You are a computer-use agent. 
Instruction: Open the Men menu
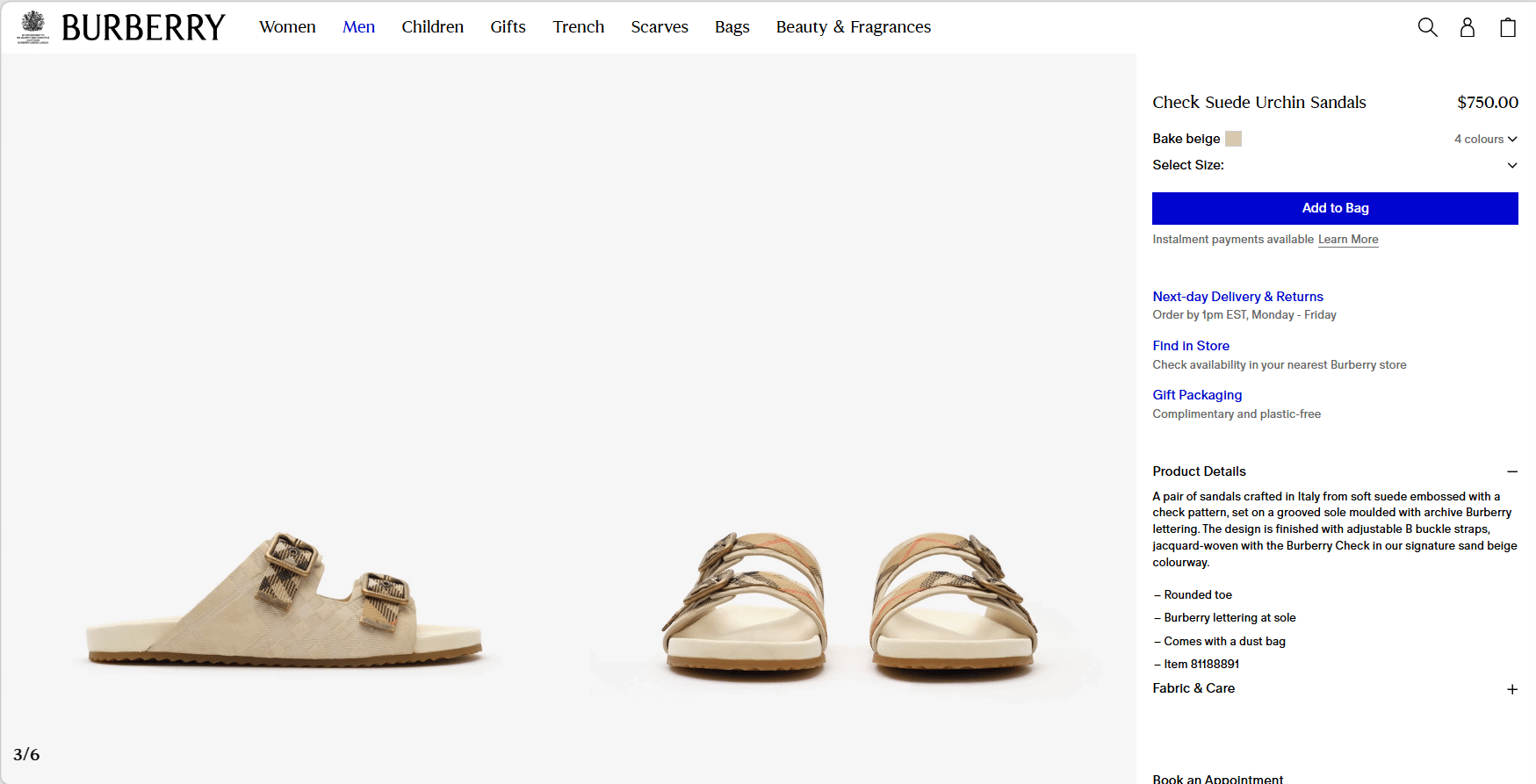pyautogui.click(x=358, y=27)
